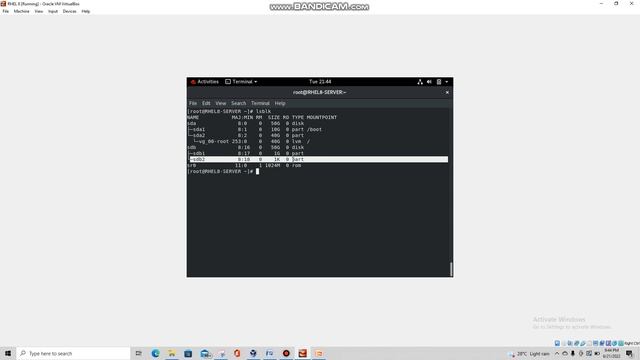Open Task View on the Windows taskbar
The image size is (640, 360).
139,353
